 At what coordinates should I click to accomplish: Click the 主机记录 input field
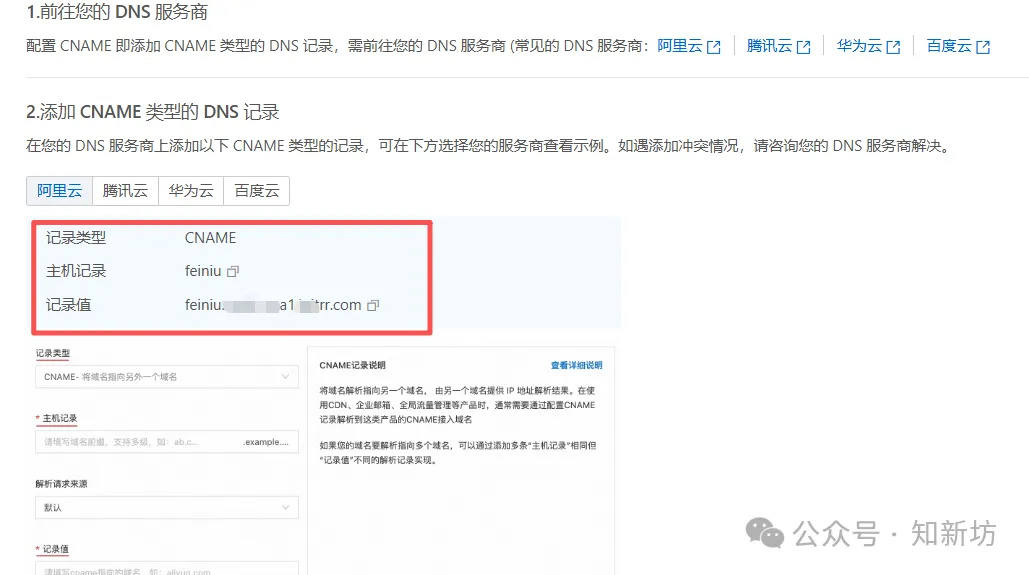pos(167,442)
